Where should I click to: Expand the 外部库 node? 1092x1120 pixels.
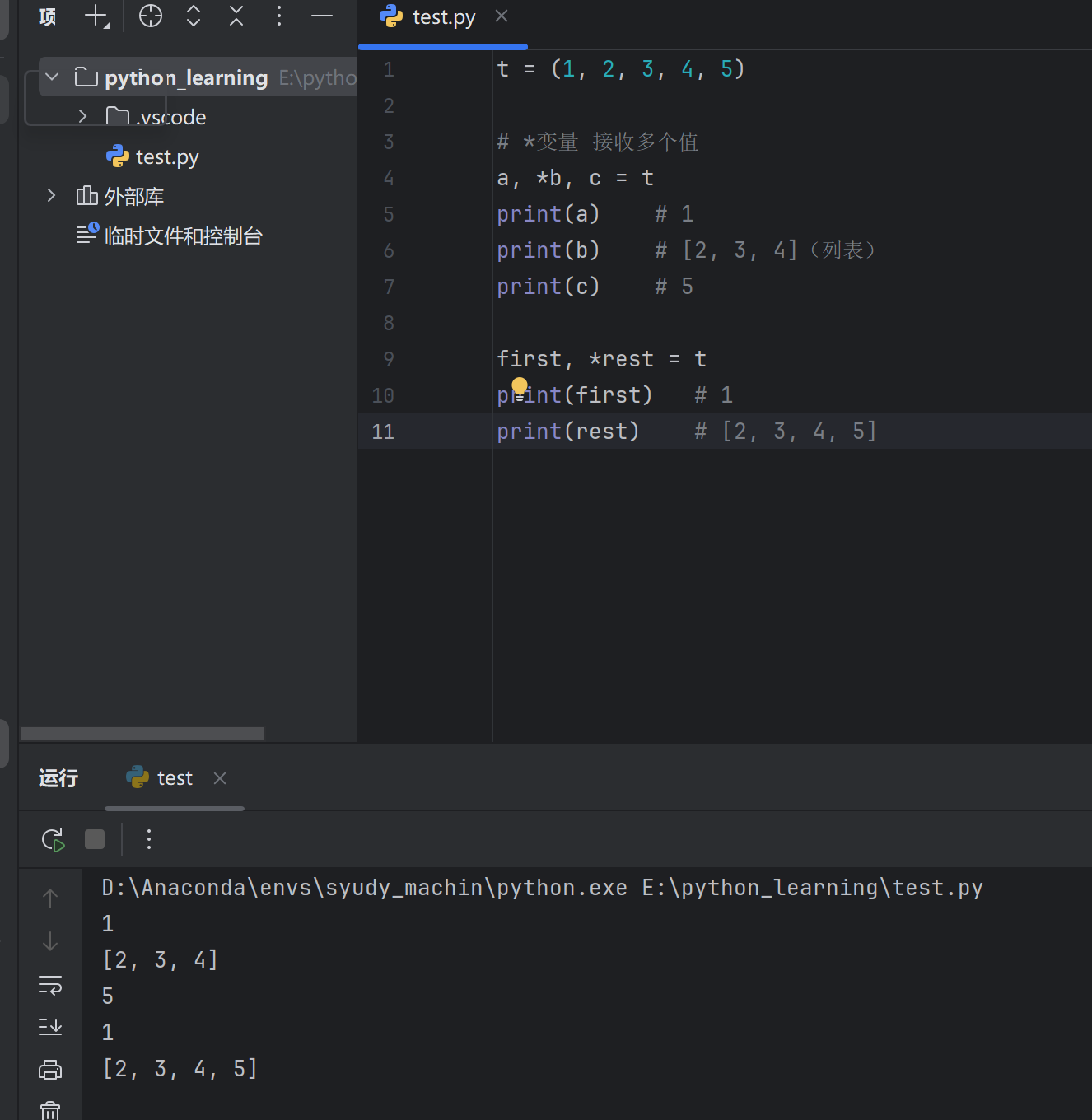click(52, 196)
